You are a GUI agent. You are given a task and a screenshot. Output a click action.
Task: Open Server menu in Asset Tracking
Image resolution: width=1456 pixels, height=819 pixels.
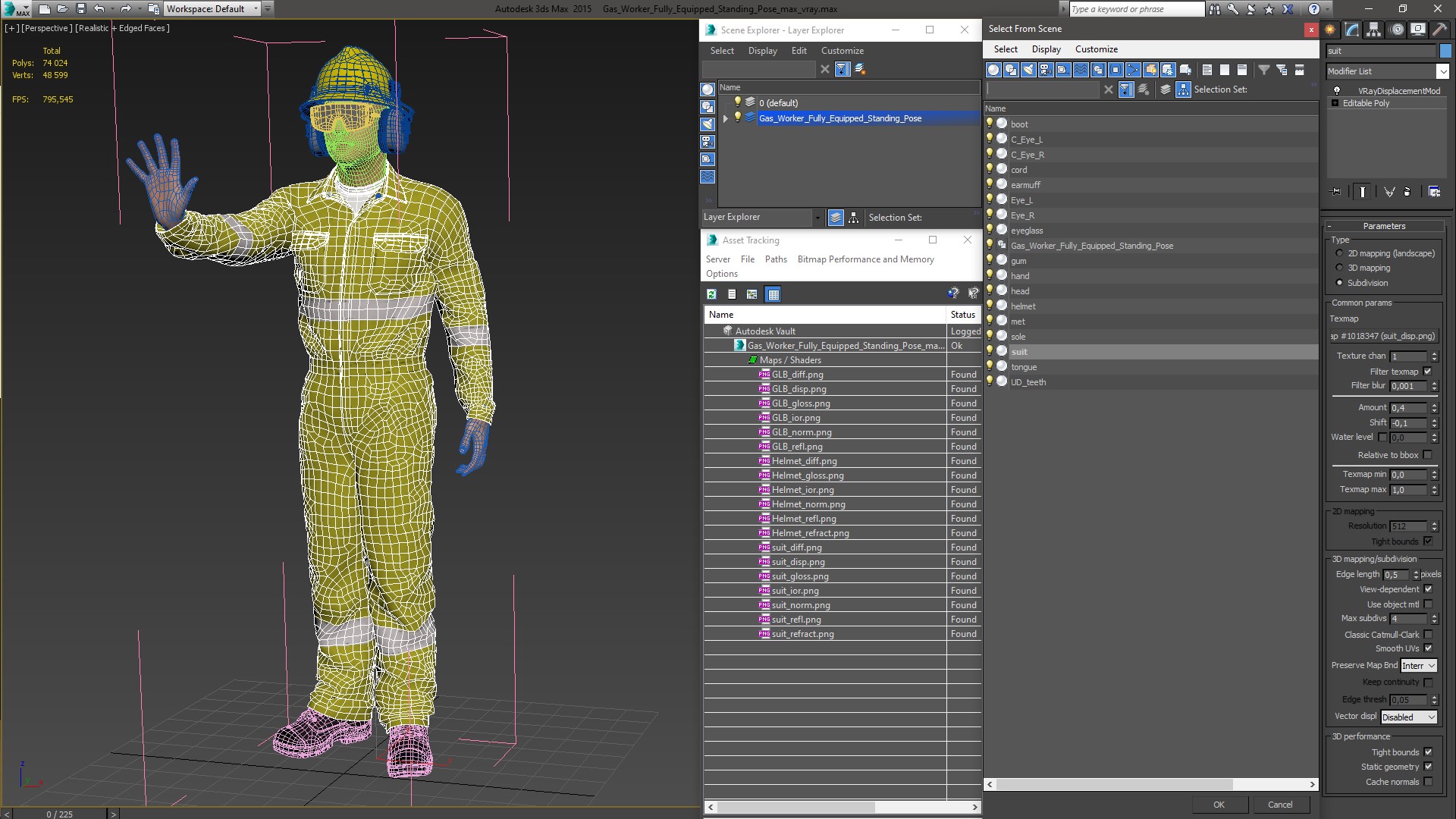(717, 259)
